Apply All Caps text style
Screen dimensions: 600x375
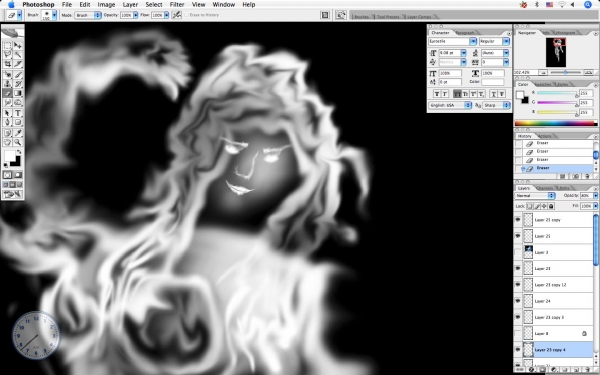[457, 94]
